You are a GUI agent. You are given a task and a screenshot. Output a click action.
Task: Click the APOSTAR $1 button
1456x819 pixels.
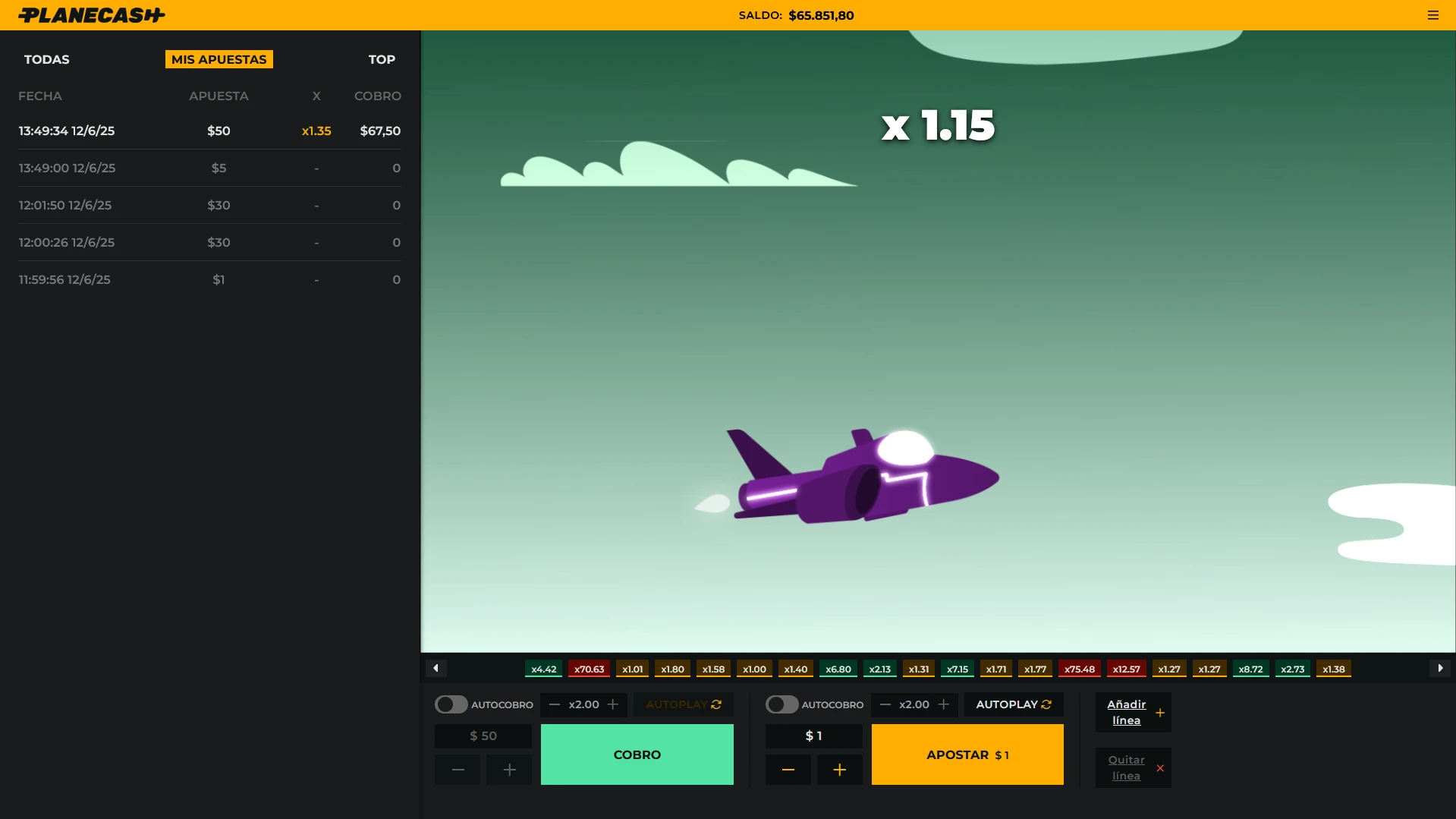pyautogui.click(x=967, y=754)
